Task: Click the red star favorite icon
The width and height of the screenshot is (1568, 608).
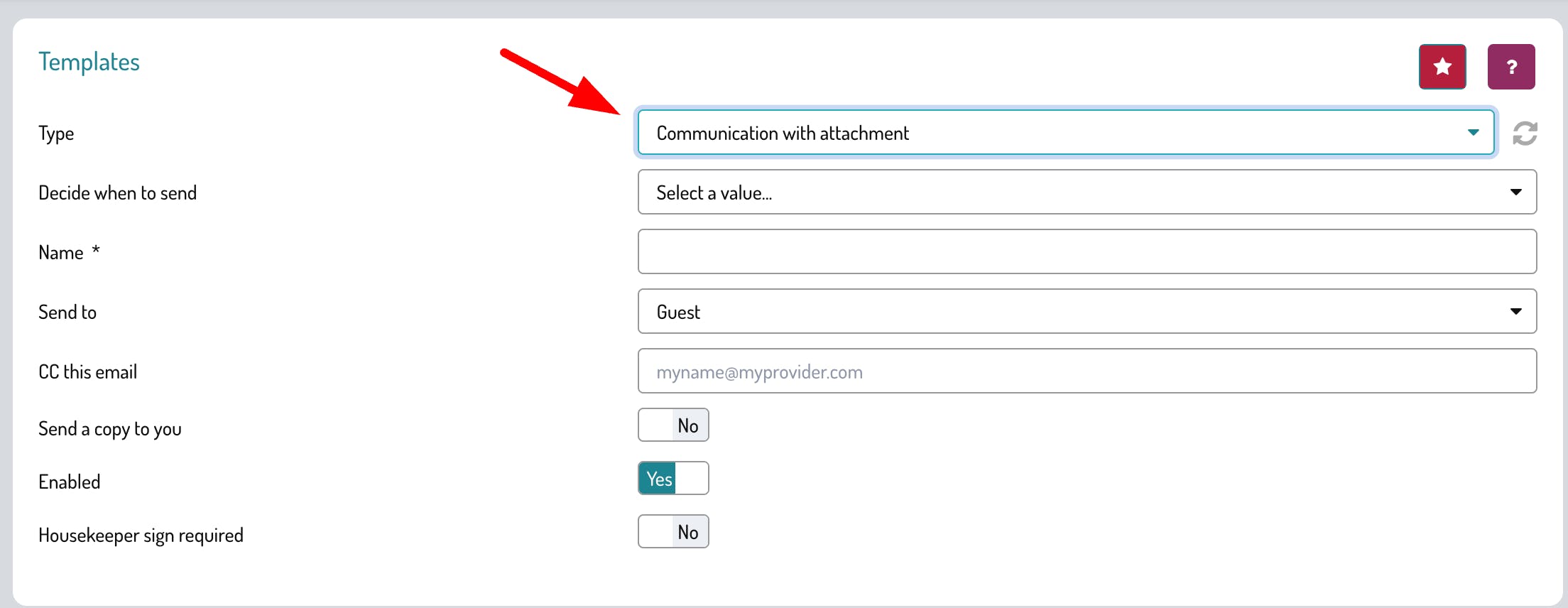Action: pyautogui.click(x=1442, y=67)
